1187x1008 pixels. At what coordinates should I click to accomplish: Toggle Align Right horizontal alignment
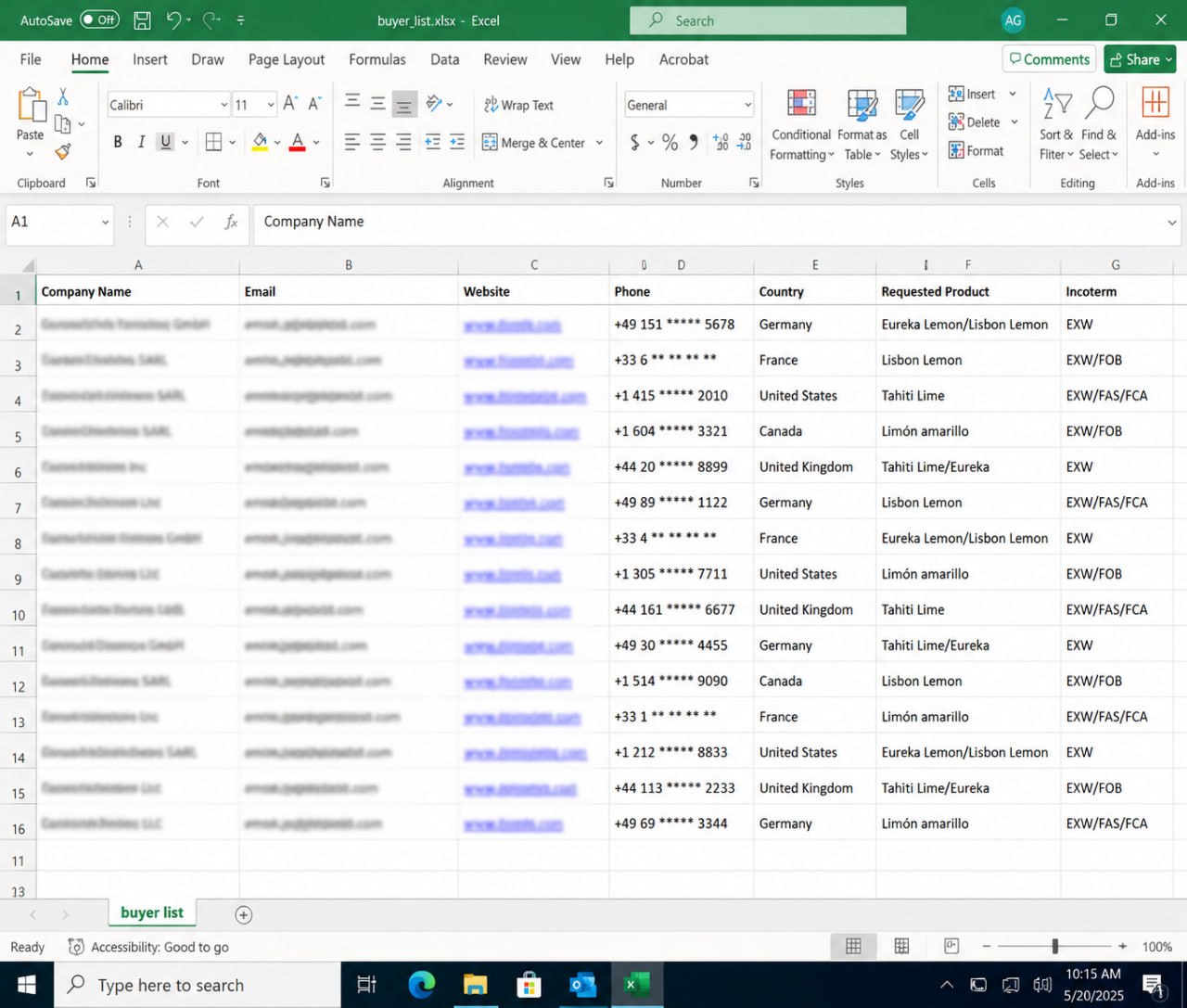(404, 142)
